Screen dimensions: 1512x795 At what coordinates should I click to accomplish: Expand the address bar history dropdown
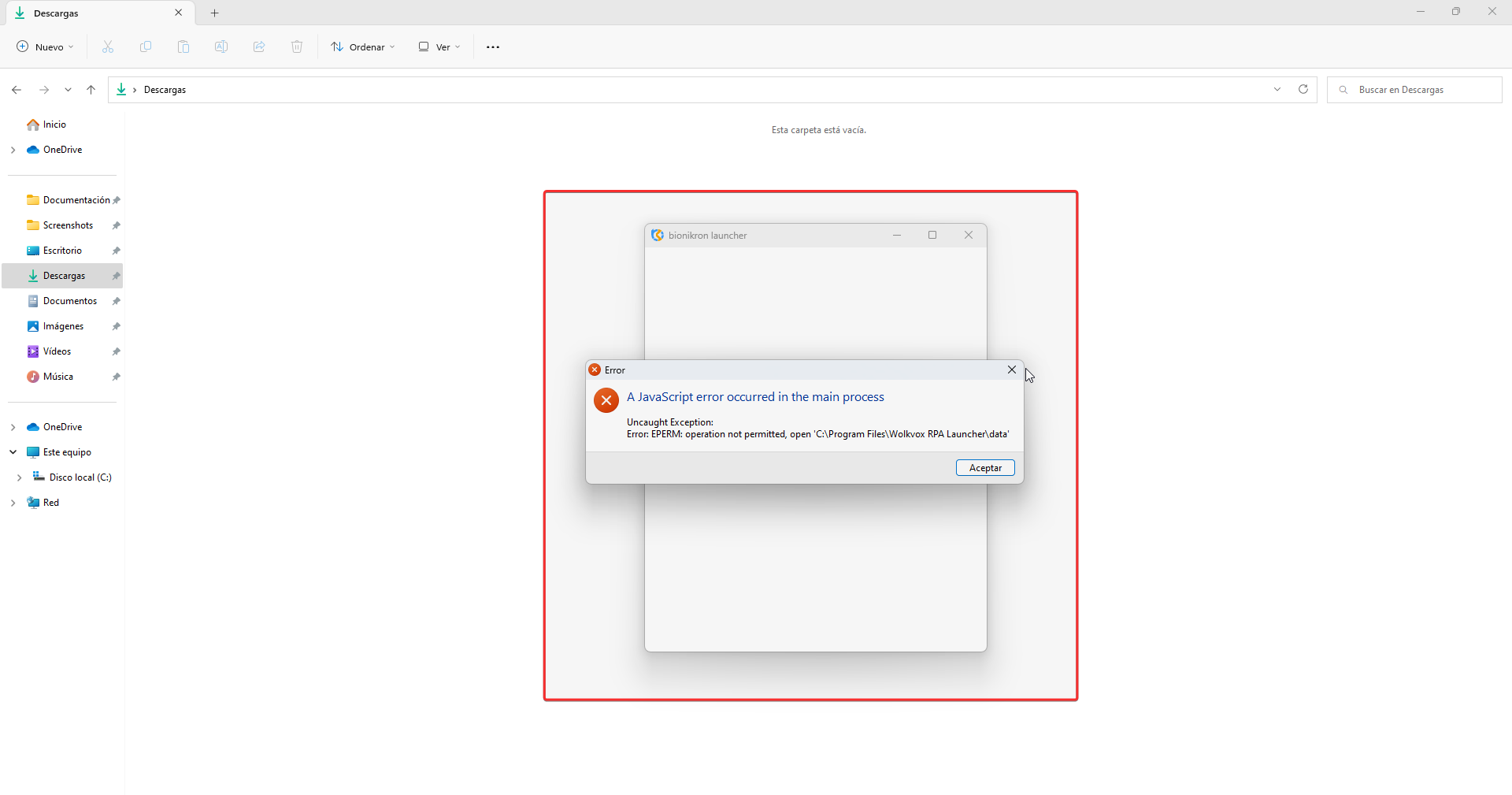click(1277, 90)
